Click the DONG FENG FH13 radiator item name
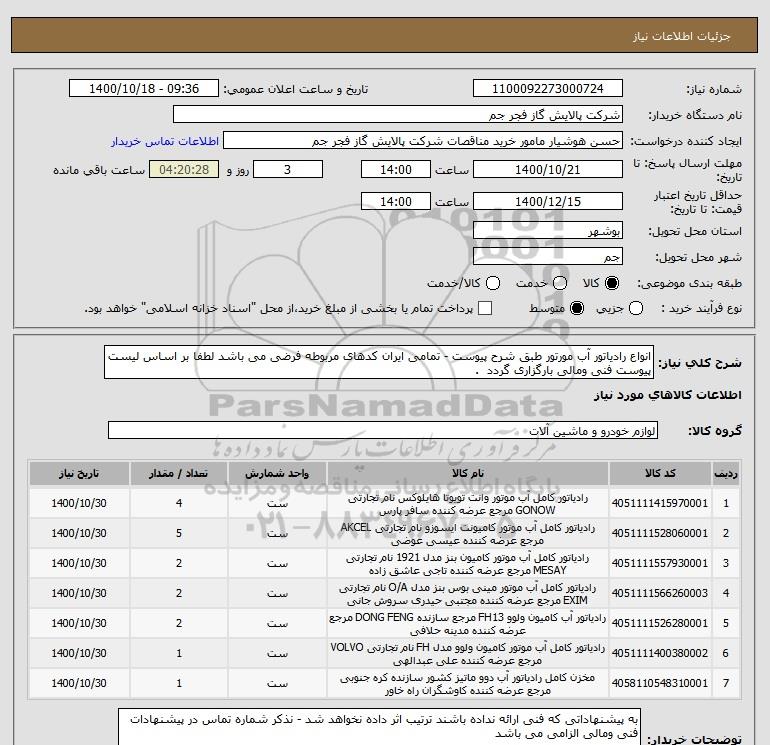 (468, 624)
